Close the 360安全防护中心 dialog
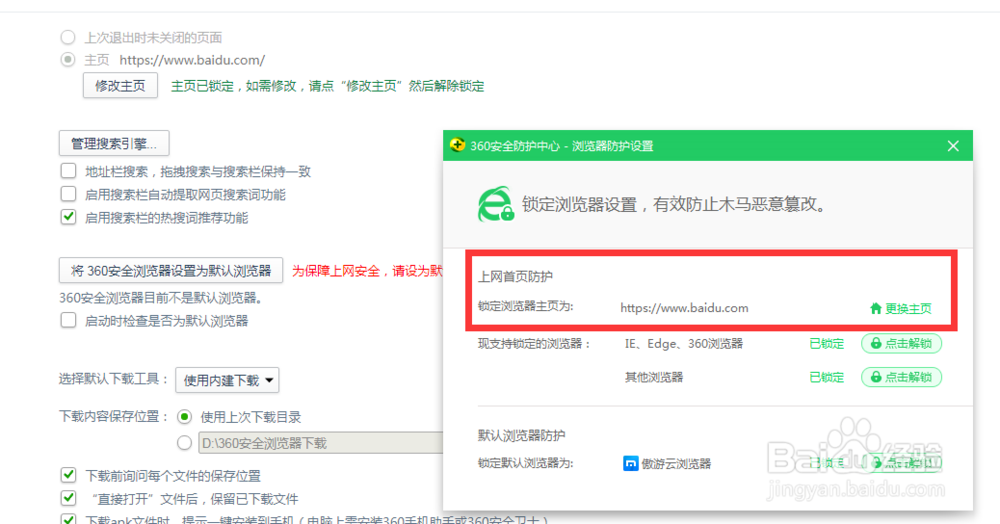This screenshot has height=524, width=1000. 953,146
